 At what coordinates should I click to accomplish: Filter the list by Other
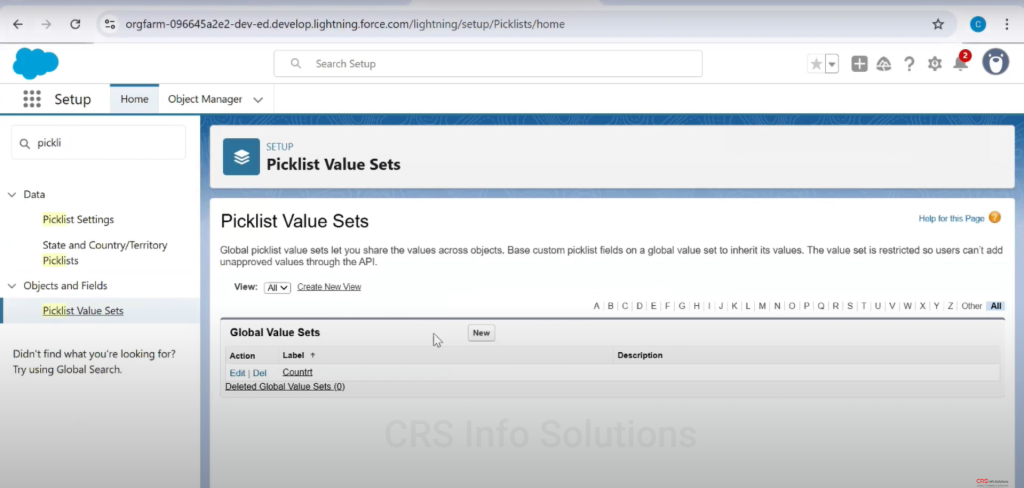[x=972, y=306]
